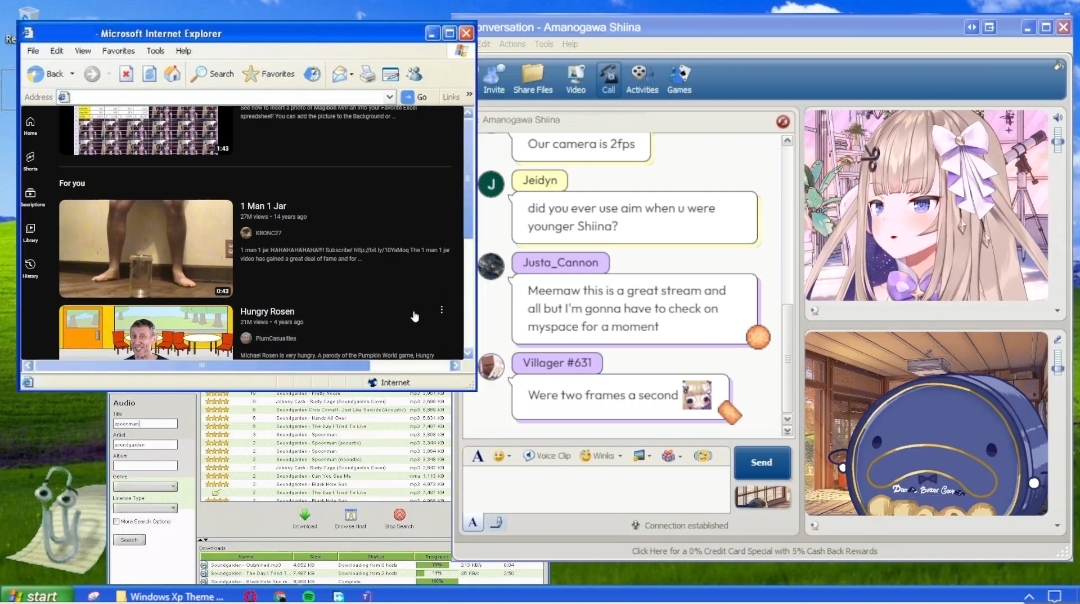Click the block contact icon beside Amanogawa Shiina
This screenshot has height=604, width=1080.
(782, 121)
